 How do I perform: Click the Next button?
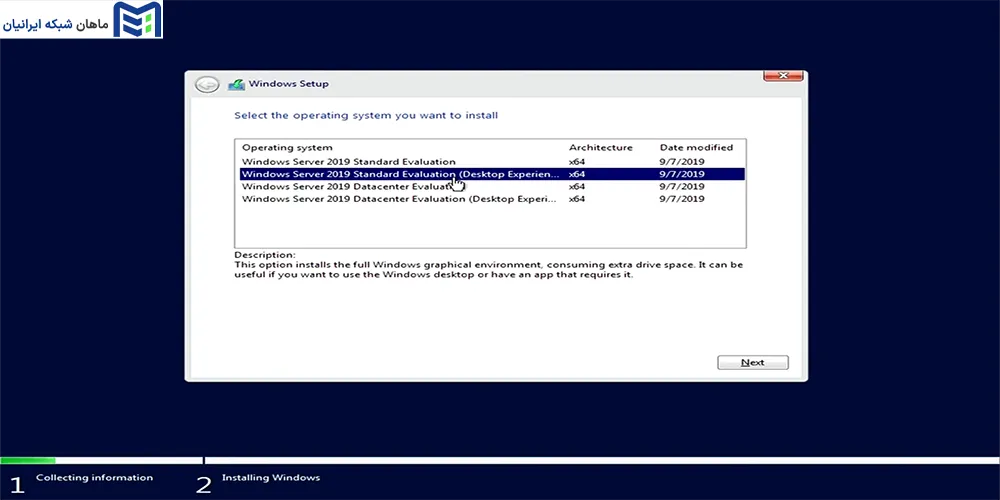tap(753, 362)
